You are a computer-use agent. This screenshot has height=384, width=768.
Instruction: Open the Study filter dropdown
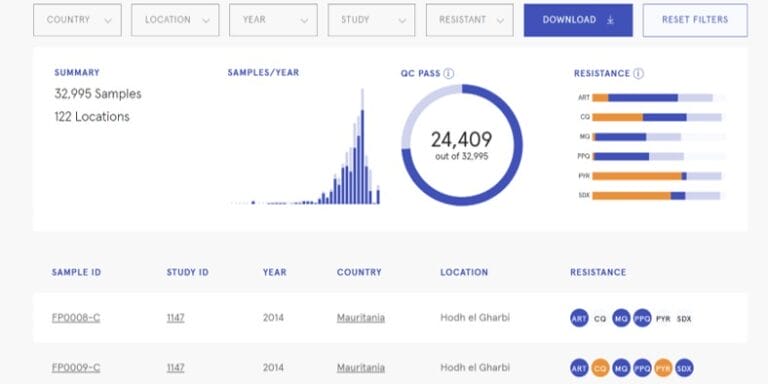pos(372,20)
